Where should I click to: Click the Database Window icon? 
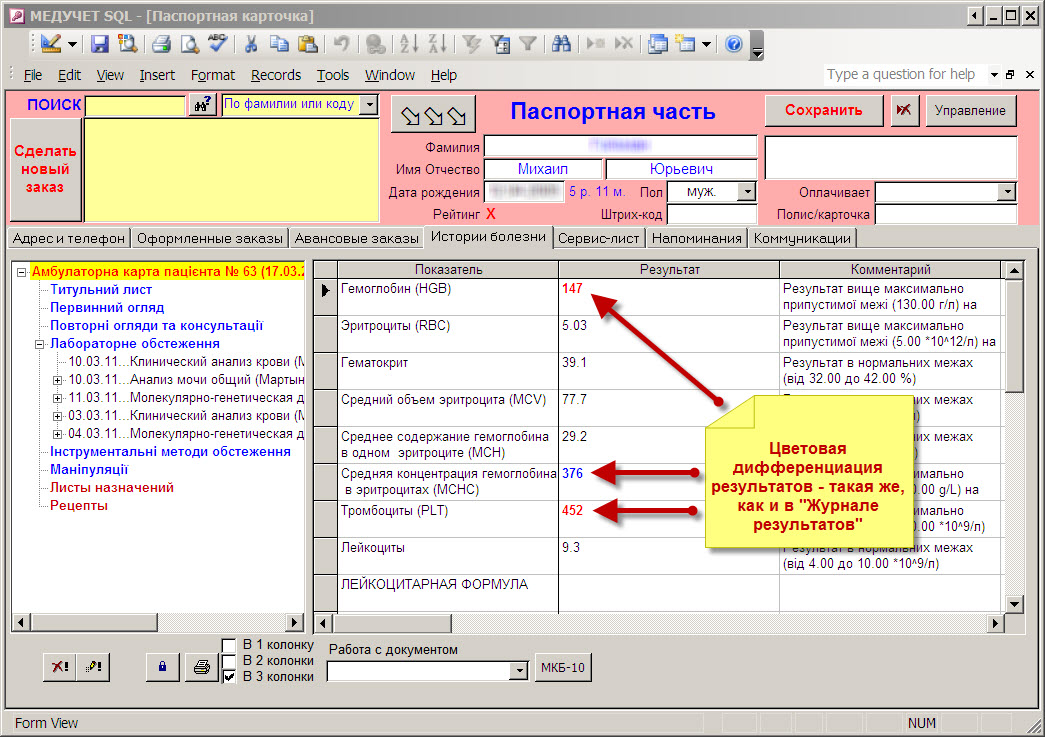[658, 44]
